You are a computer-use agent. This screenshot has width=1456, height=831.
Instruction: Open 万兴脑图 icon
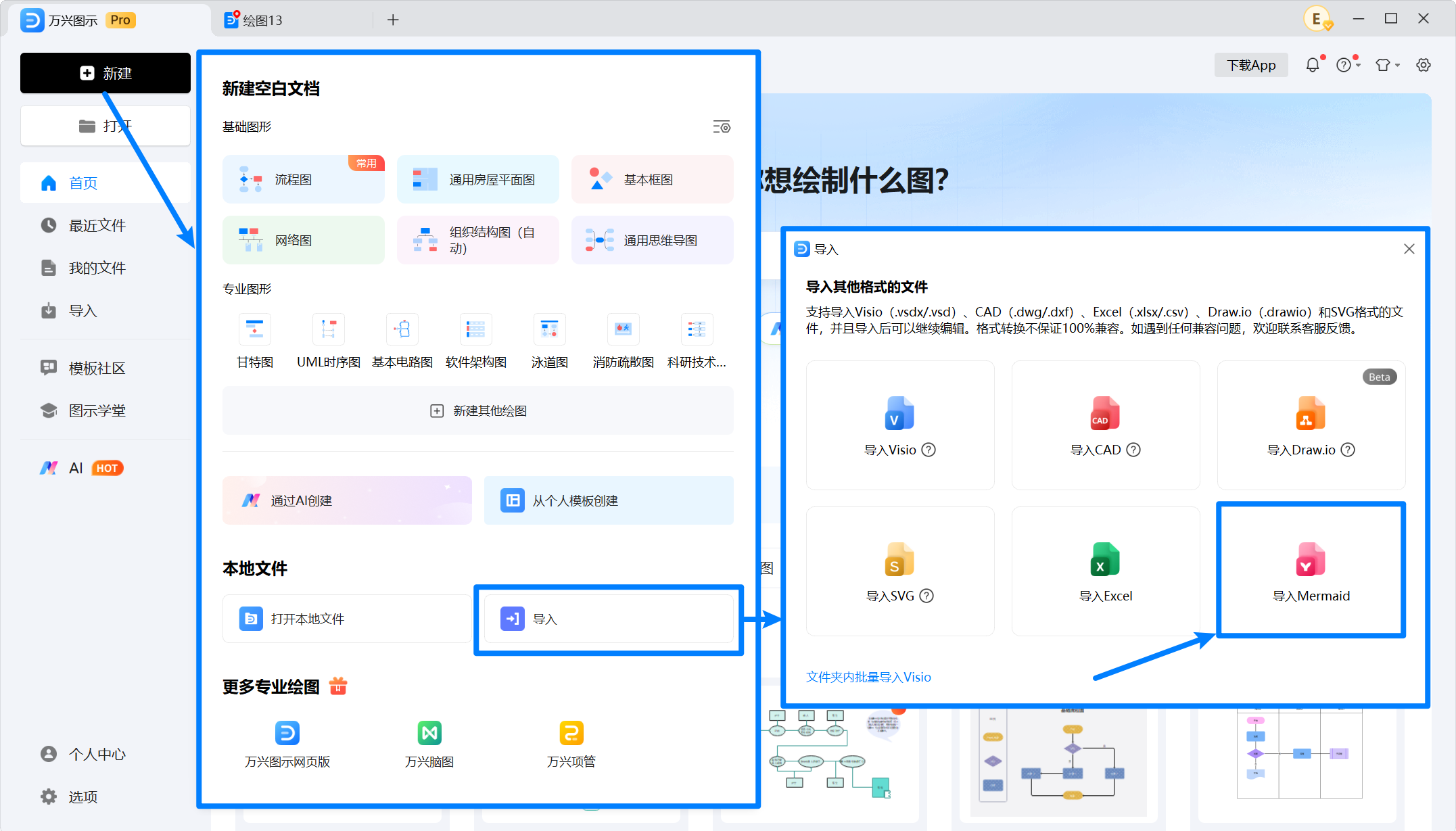point(429,733)
